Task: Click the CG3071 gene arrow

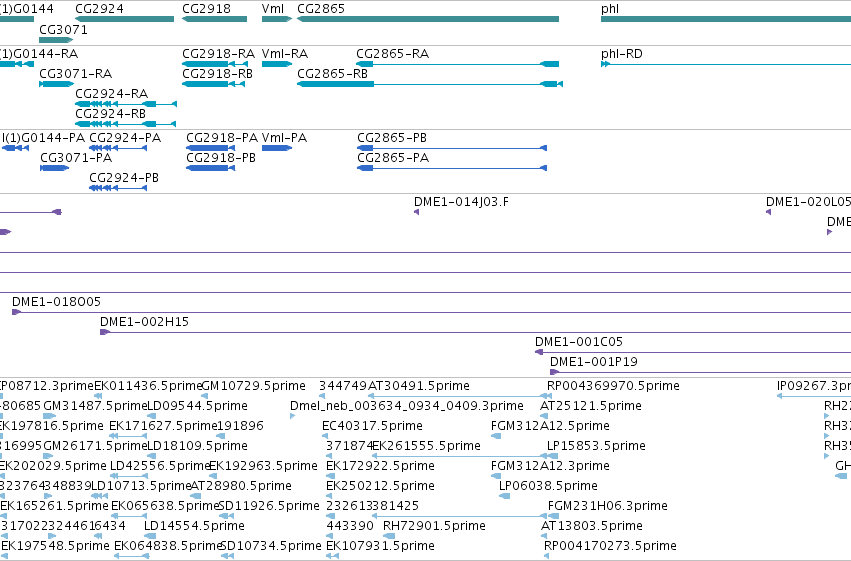Action: pos(56,40)
